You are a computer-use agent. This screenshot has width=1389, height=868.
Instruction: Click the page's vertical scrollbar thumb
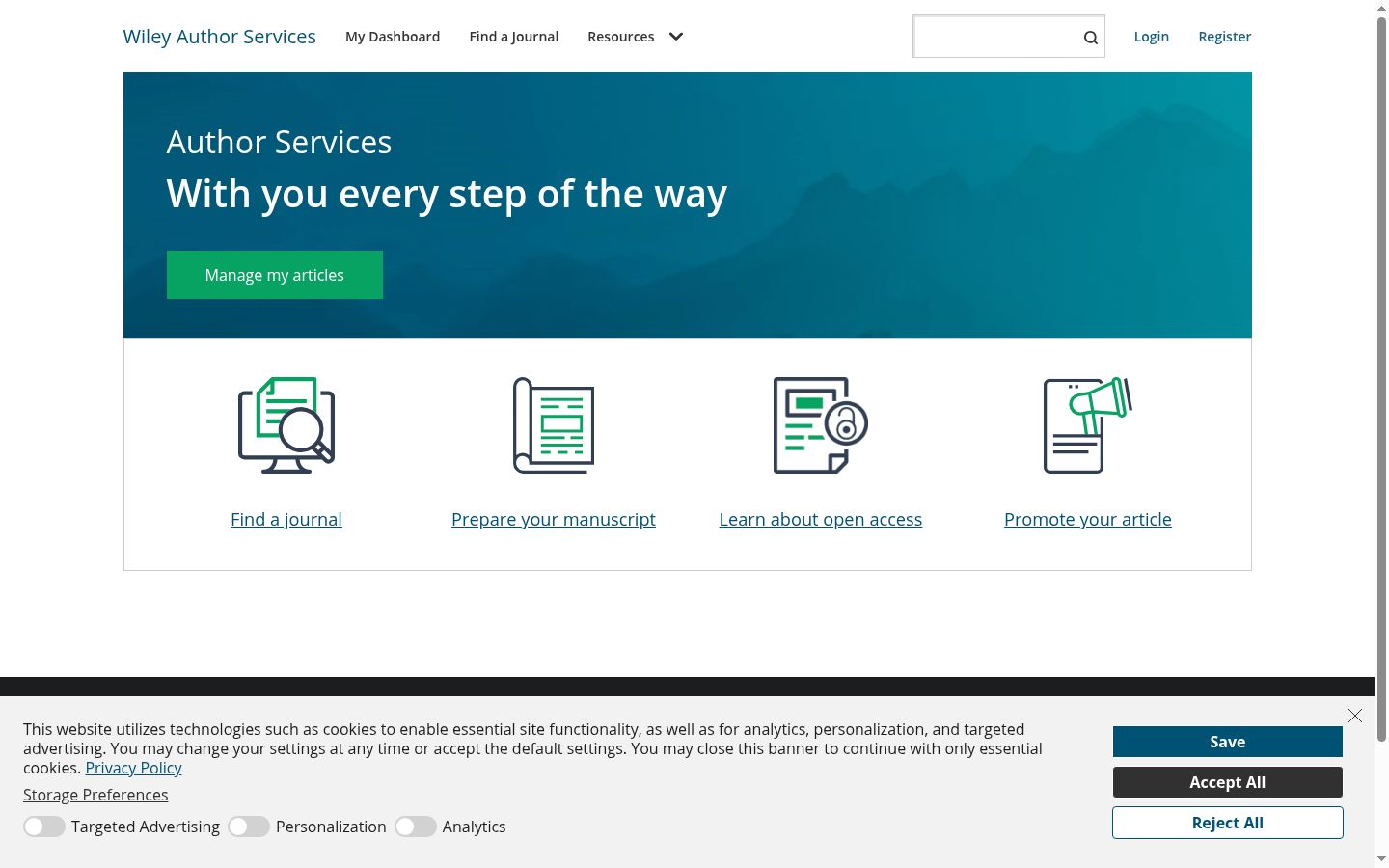[1381, 379]
